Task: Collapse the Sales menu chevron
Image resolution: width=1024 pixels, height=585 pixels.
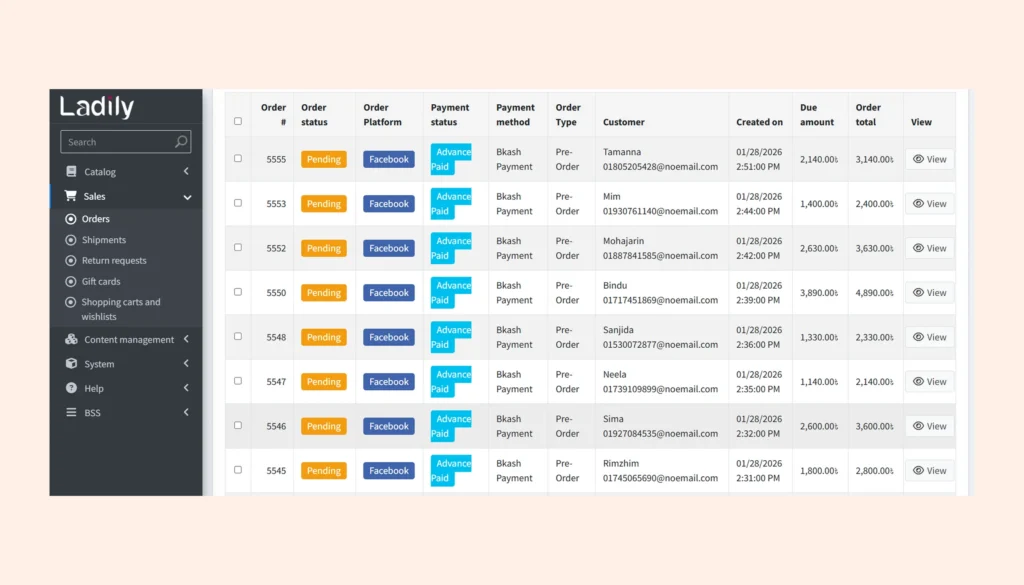Action: pos(187,197)
